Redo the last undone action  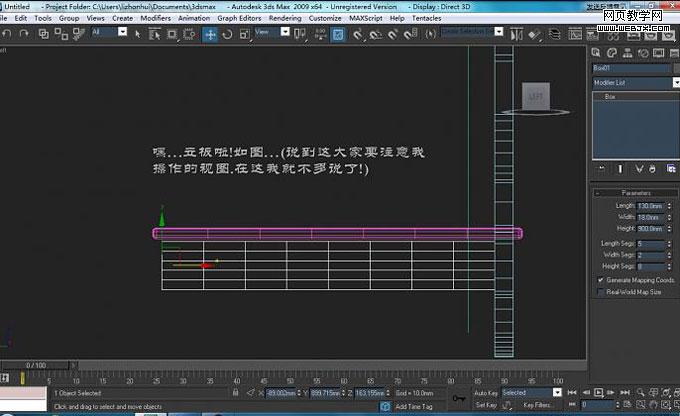point(24,34)
